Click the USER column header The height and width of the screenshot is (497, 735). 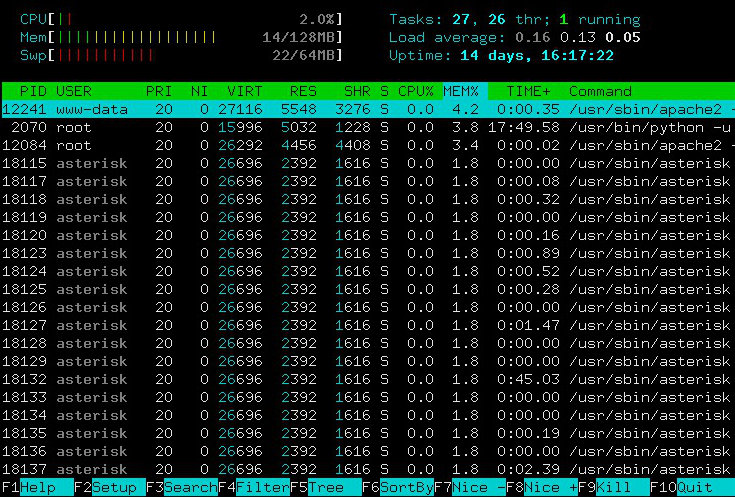point(75,91)
